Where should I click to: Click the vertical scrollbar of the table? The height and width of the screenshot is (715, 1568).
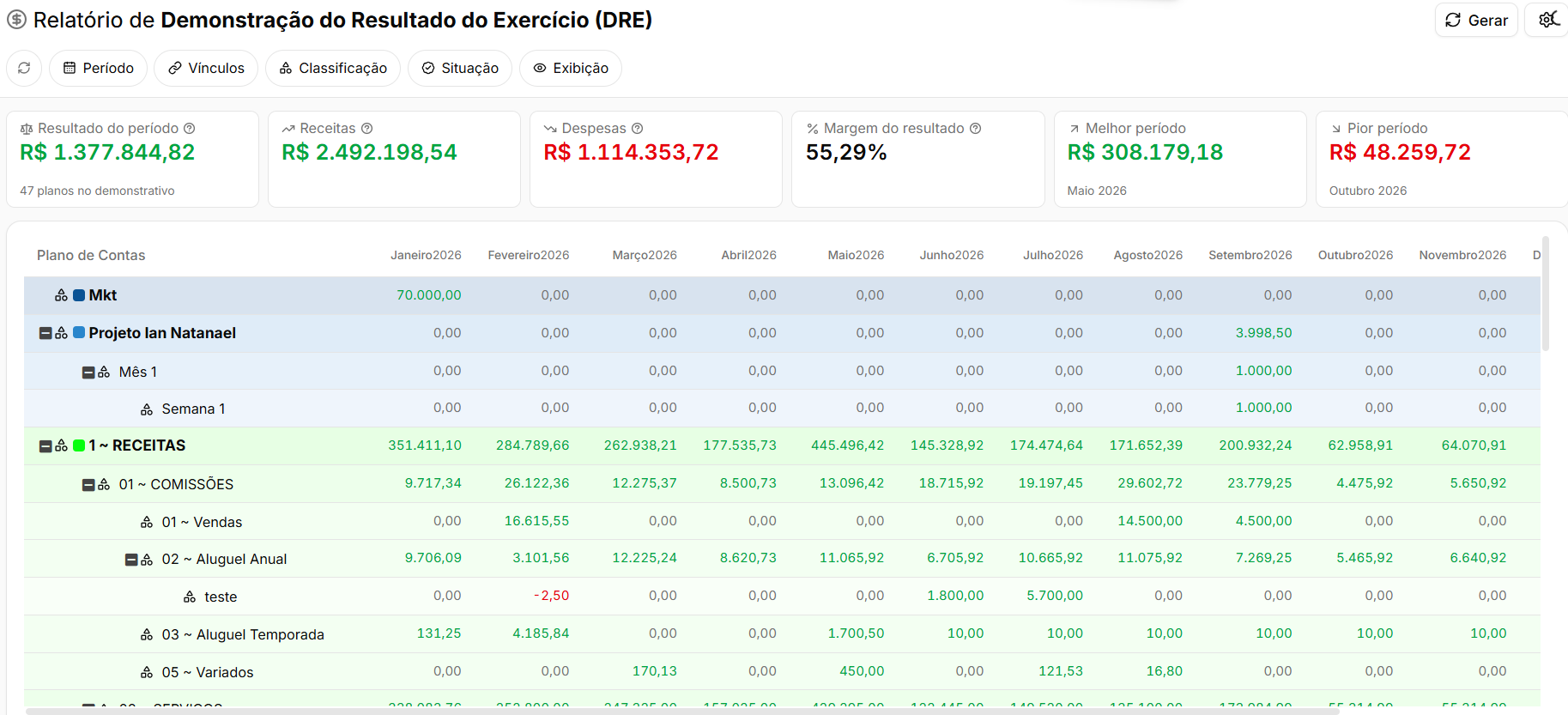(x=1546, y=294)
